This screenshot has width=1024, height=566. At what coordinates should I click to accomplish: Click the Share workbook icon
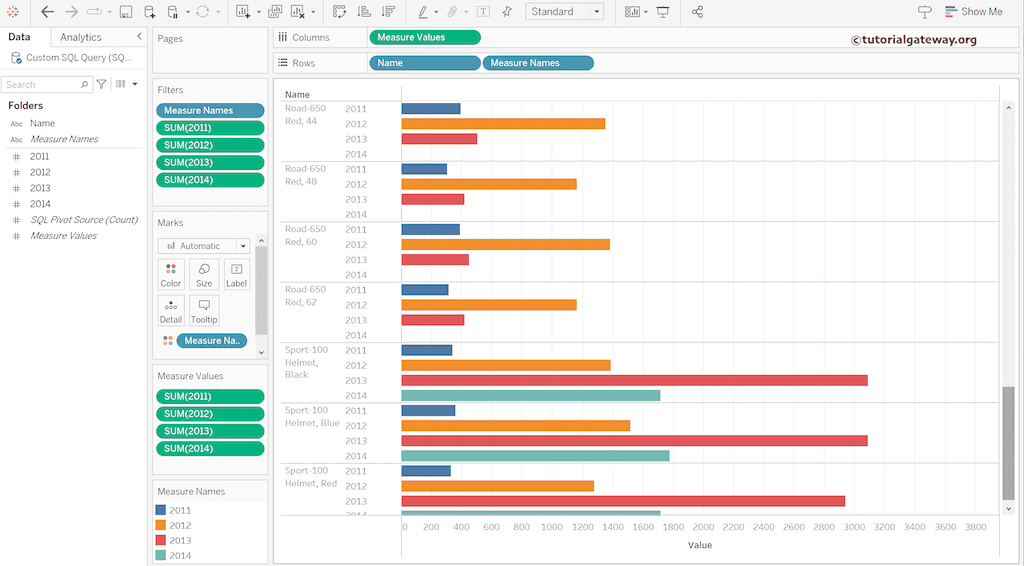click(697, 12)
